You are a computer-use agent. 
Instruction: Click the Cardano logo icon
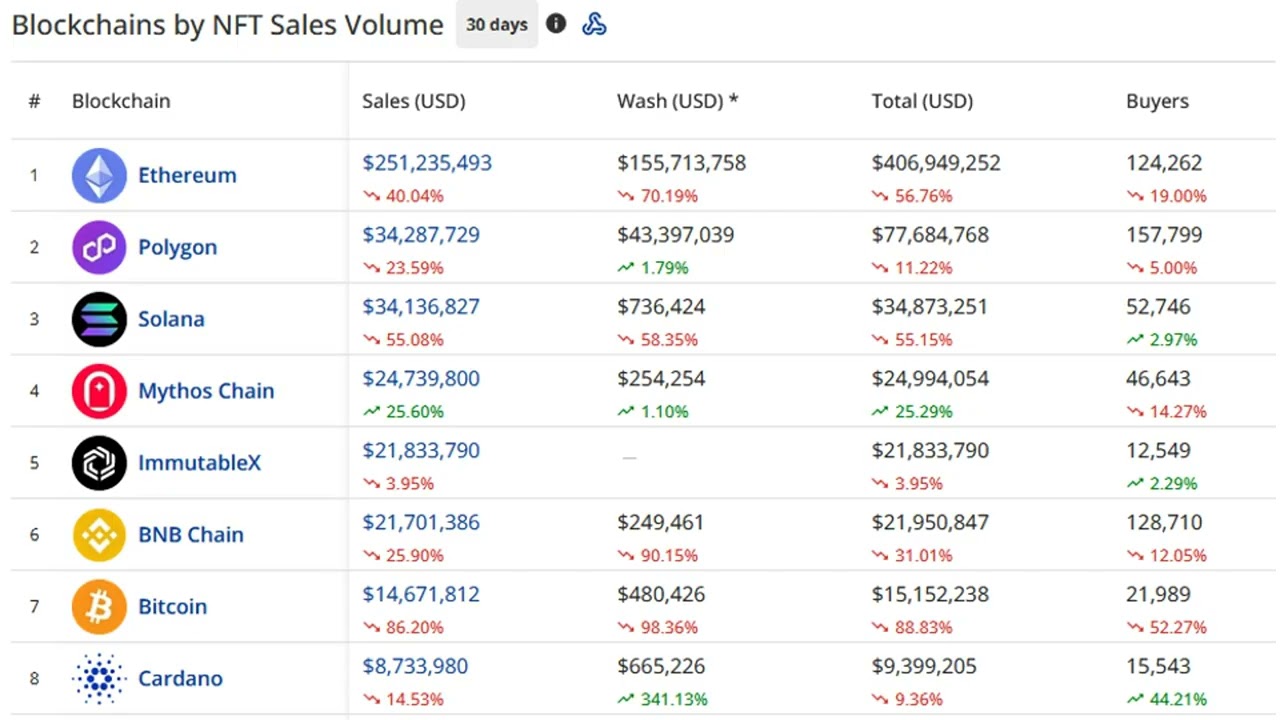pyautogui.click(x=99, y=679)
